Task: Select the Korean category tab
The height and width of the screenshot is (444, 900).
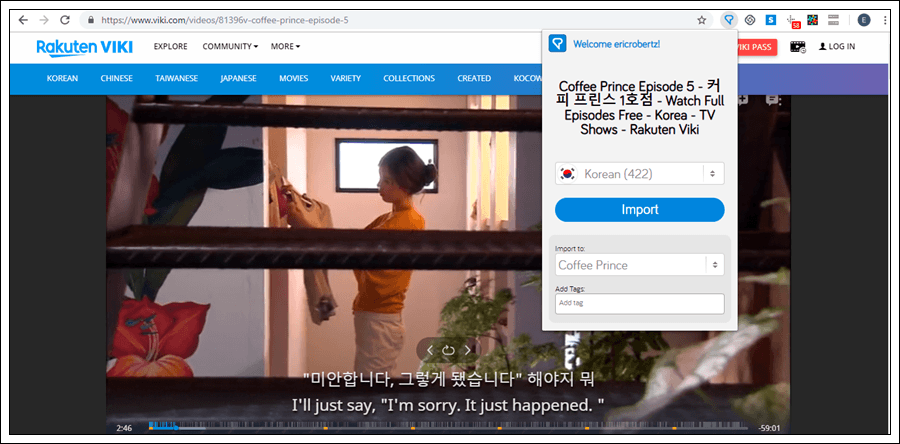Action: 62,78
